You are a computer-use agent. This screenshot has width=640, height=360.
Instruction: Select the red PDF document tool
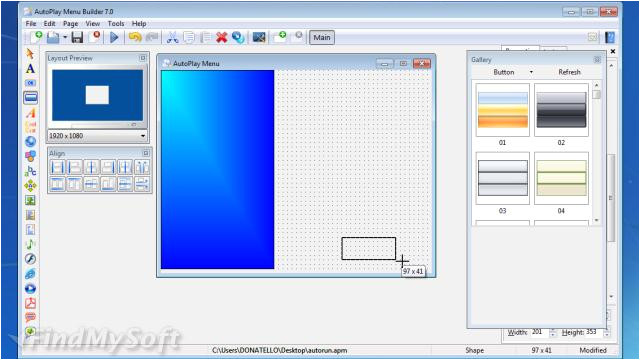tap(30, 303)
